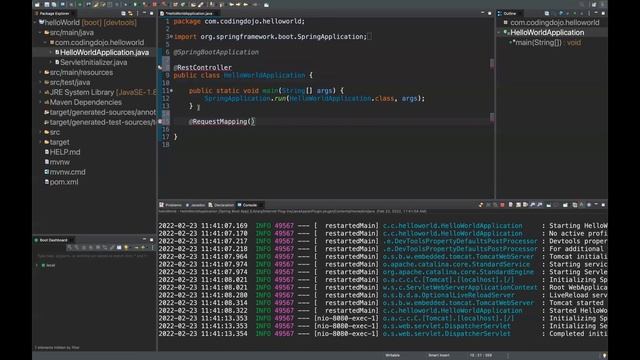The width and height of the screenshot is (640, 360).
Task: Collapse All in Package Explorer toolbar
Action: 123,13
